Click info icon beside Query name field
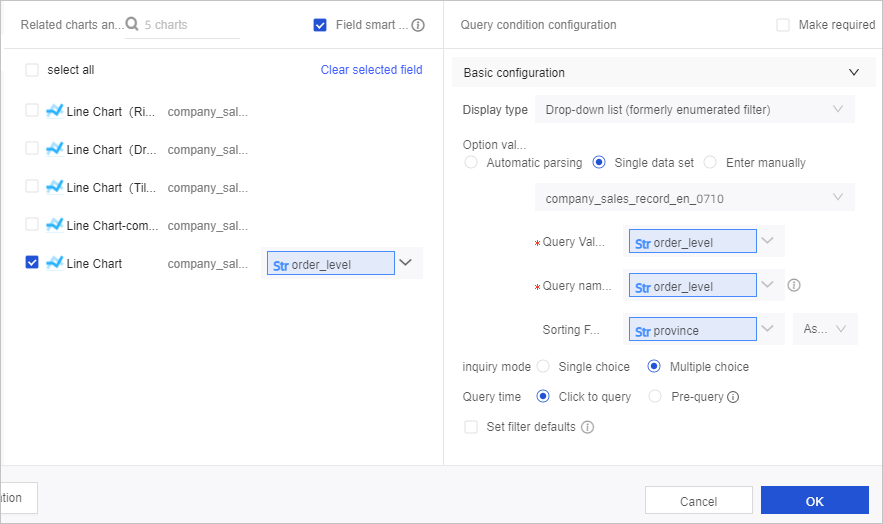The width and height of the screenshot is (883, 524). pos(794,285)
